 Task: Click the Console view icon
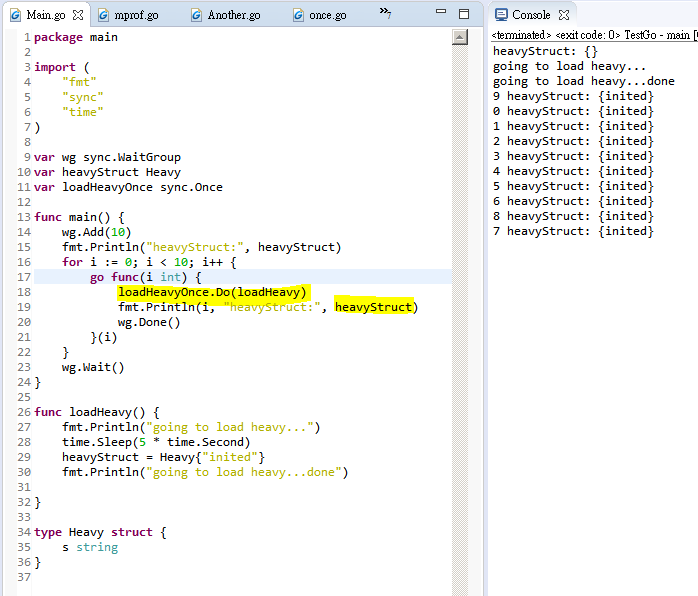501,15
